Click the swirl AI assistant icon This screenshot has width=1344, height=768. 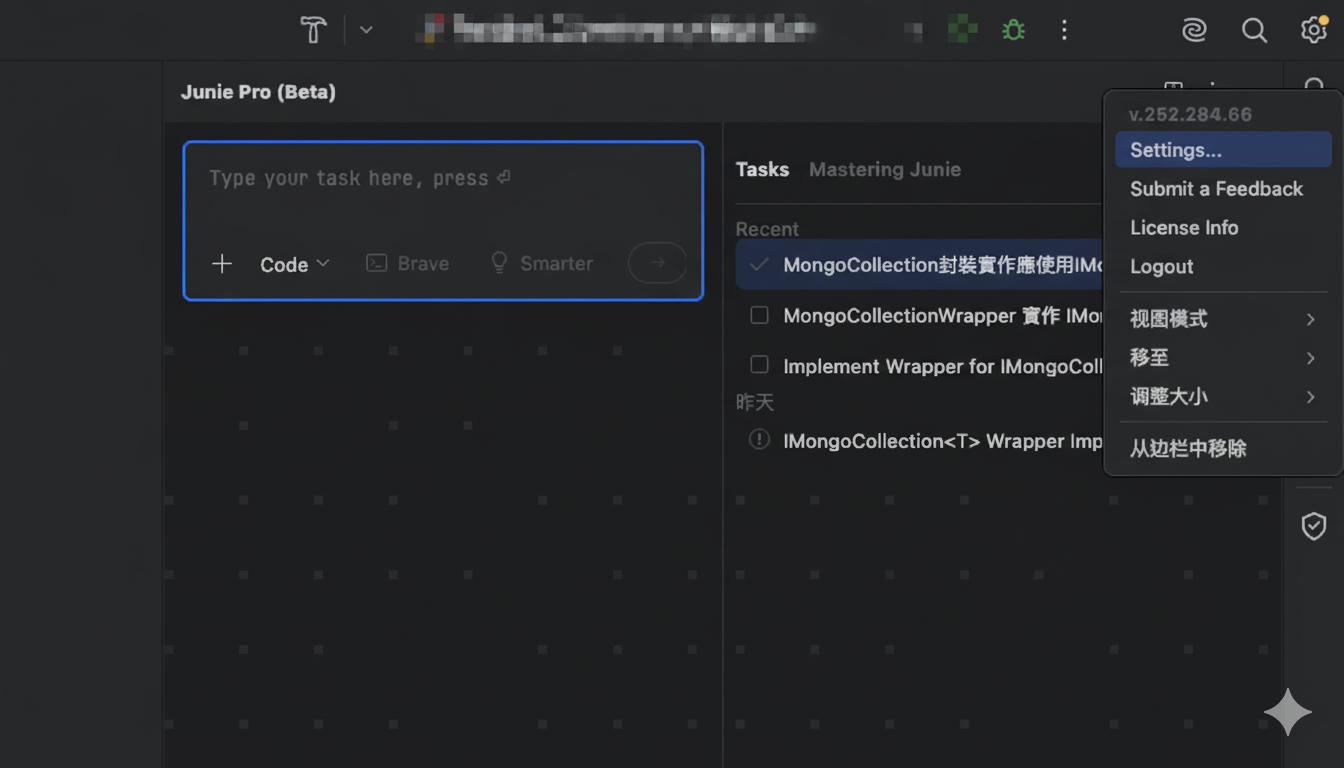click(x=1193, y=30)
